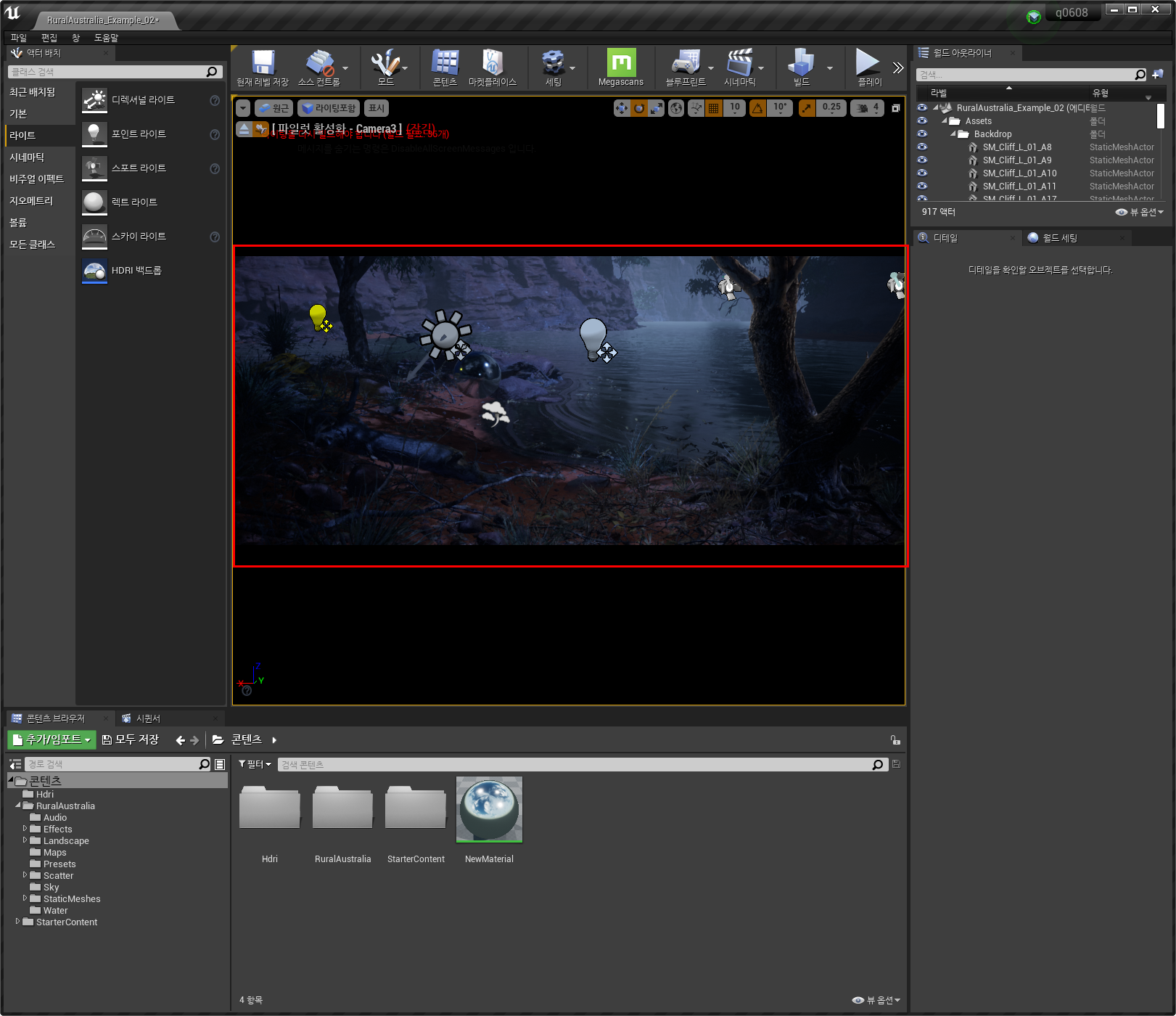Open outliner View Options dropdown
The image size is (1176, 1016).
(1140, 212)
